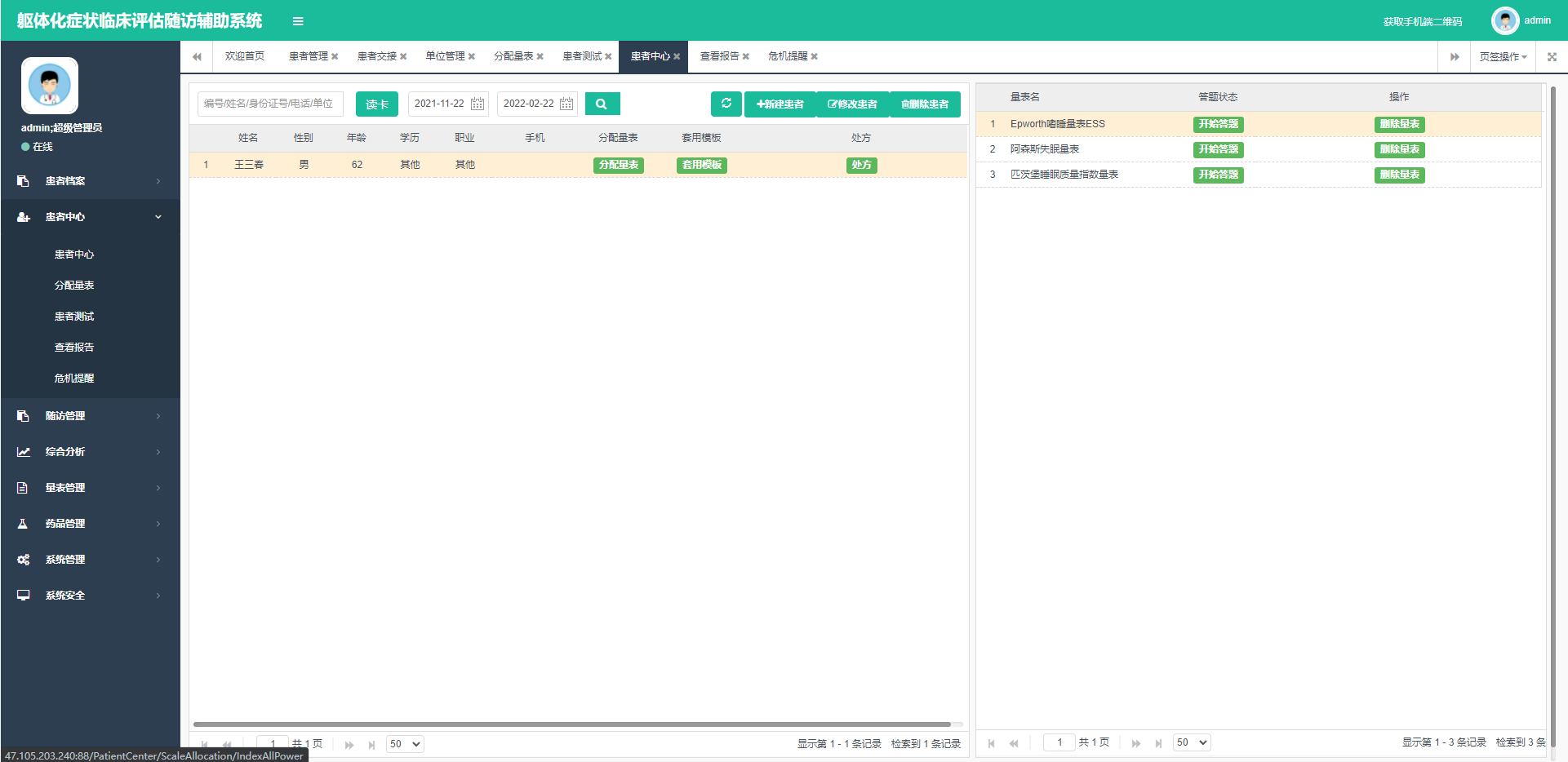Open the 页签操作 dropdown
Image resolution: width=1568 pixels, height=762 pixels.
pyautogui.click(x=1502, y=56)
